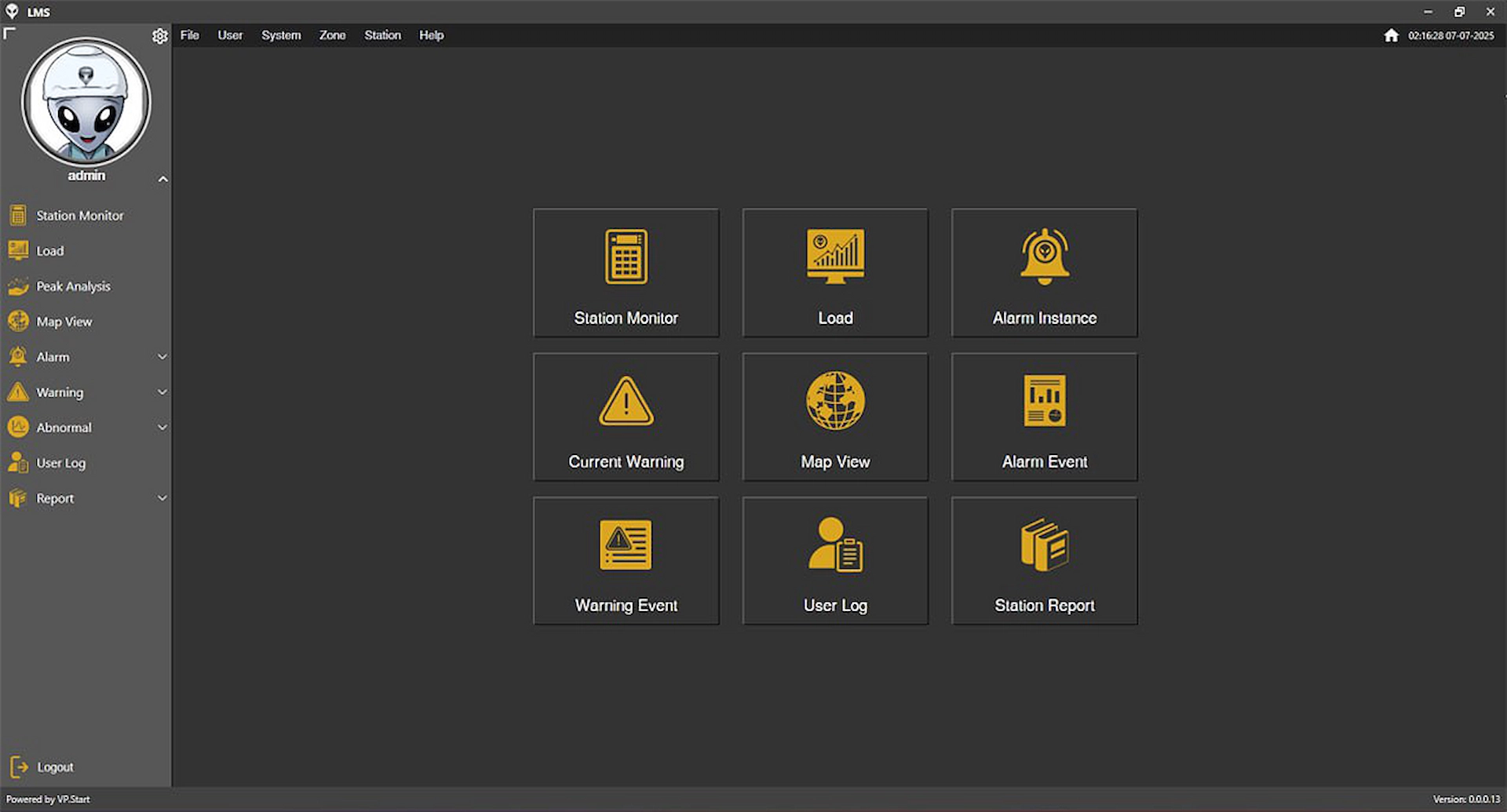The width and height of the screenshot is (1507, 812).
Task: Click the Alarm Instance bell tile
Action: tap(1044, 273)
